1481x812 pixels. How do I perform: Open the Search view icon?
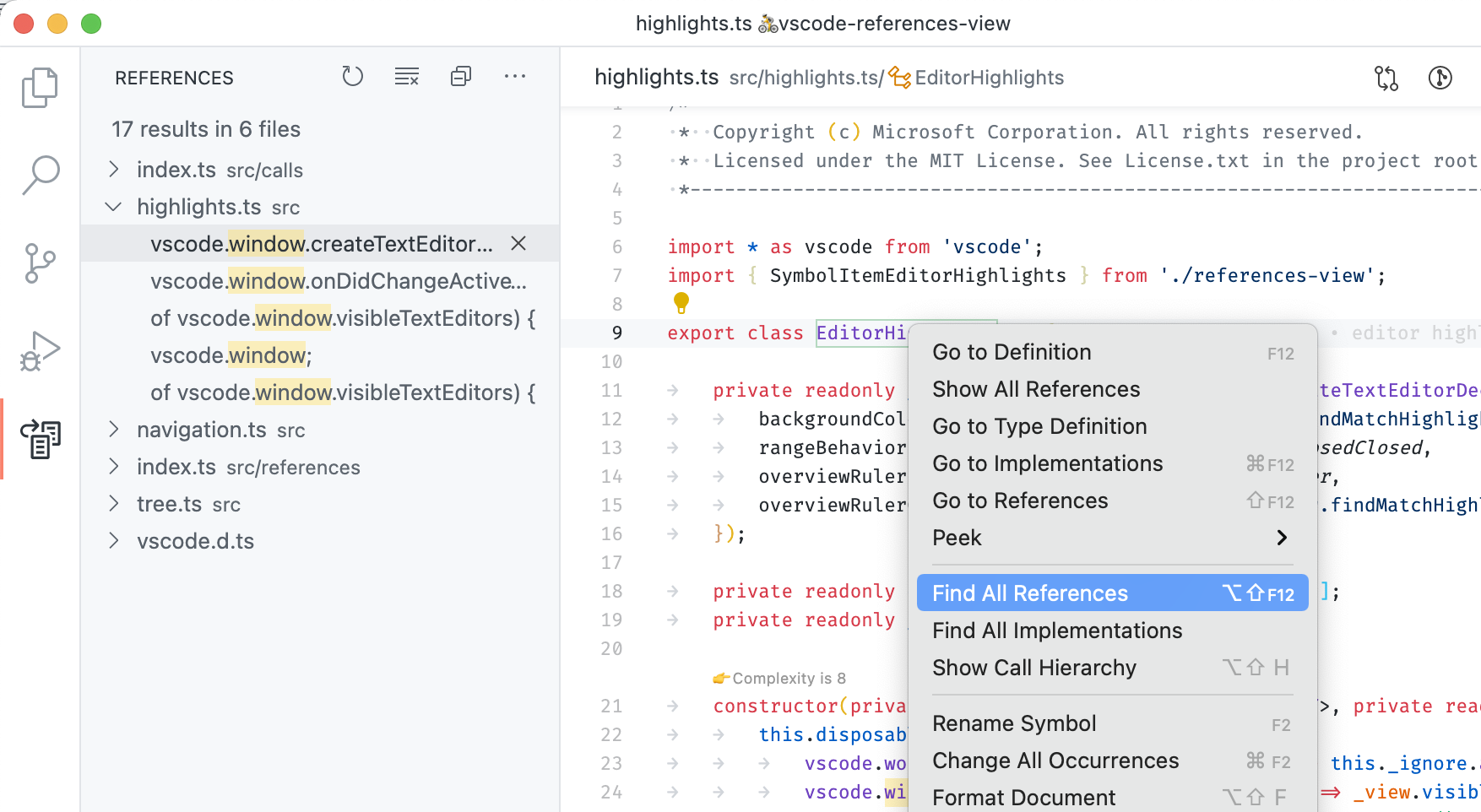[x=40, y=176]
